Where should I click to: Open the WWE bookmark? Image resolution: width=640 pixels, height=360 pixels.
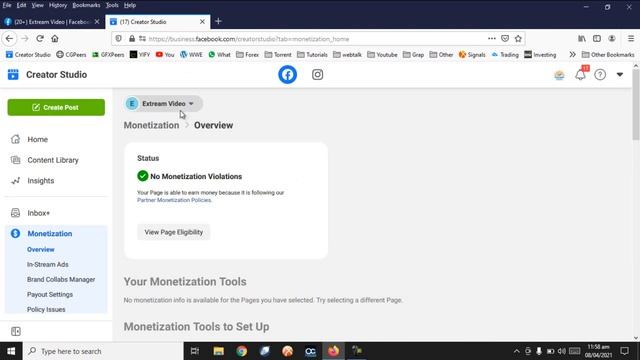pyautogui.click(x=191, y=55)
